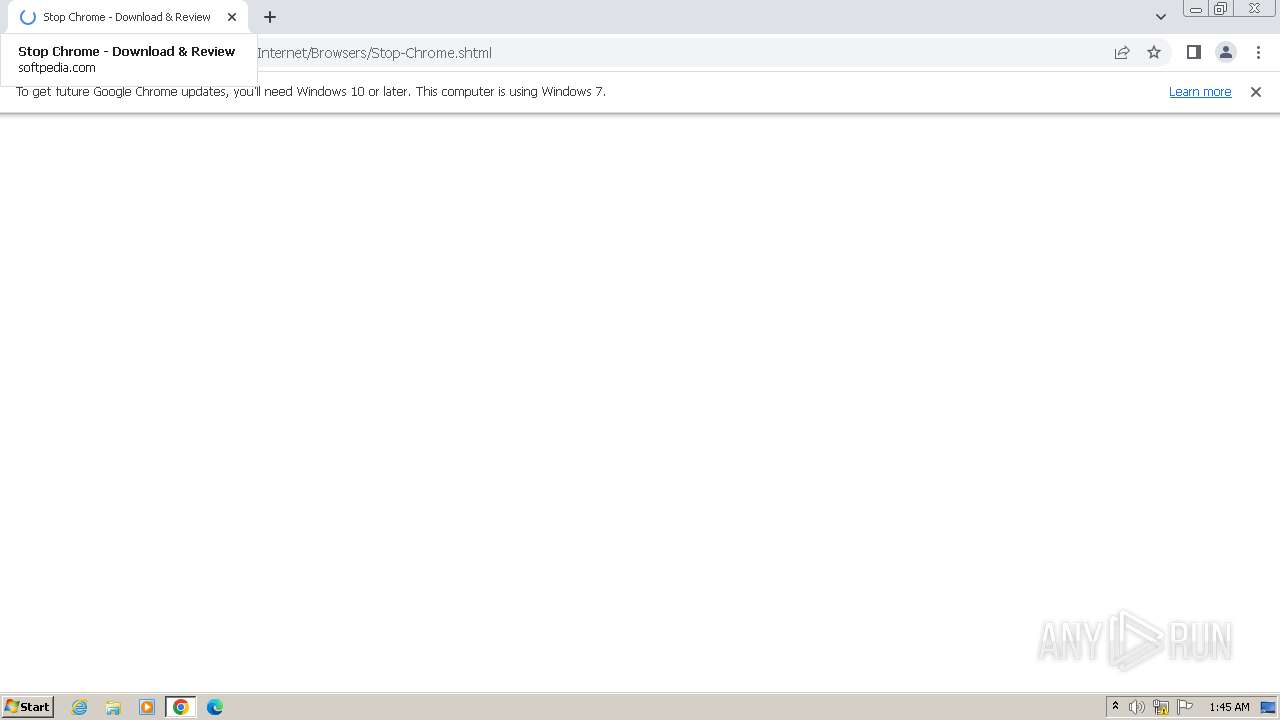Open the Chrome profile avatar
This screenshot has height=720, width=1280.
(x=1225, y=53)
